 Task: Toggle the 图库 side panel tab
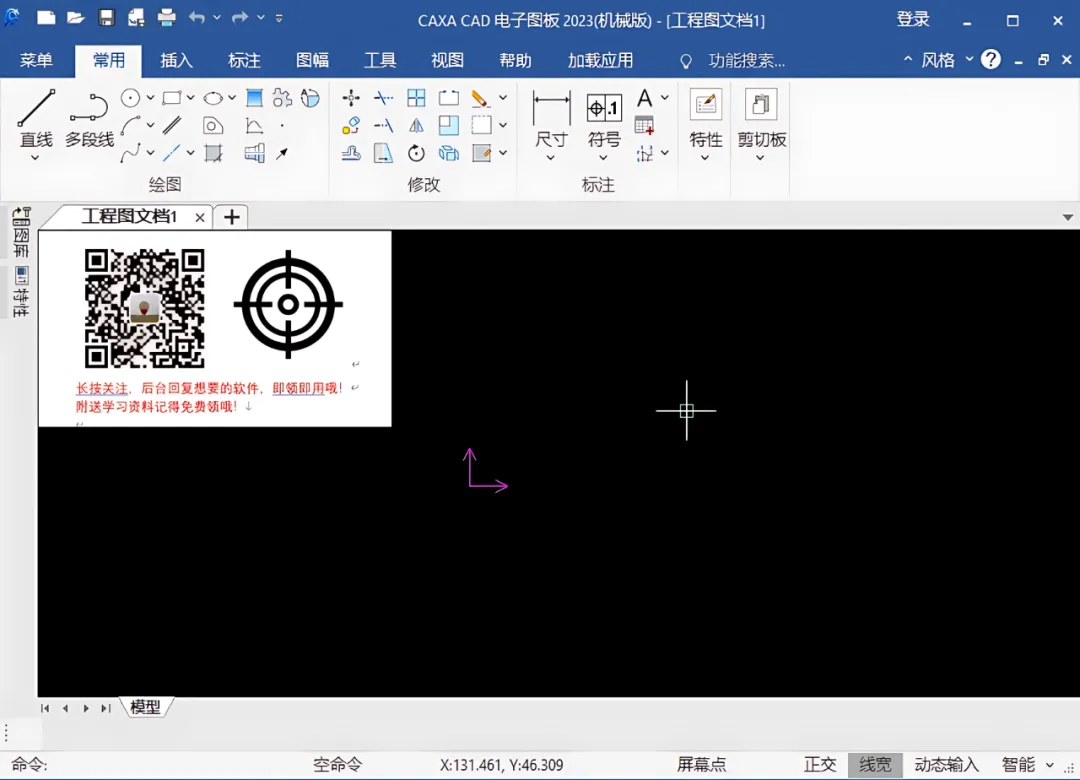(21, 232)
